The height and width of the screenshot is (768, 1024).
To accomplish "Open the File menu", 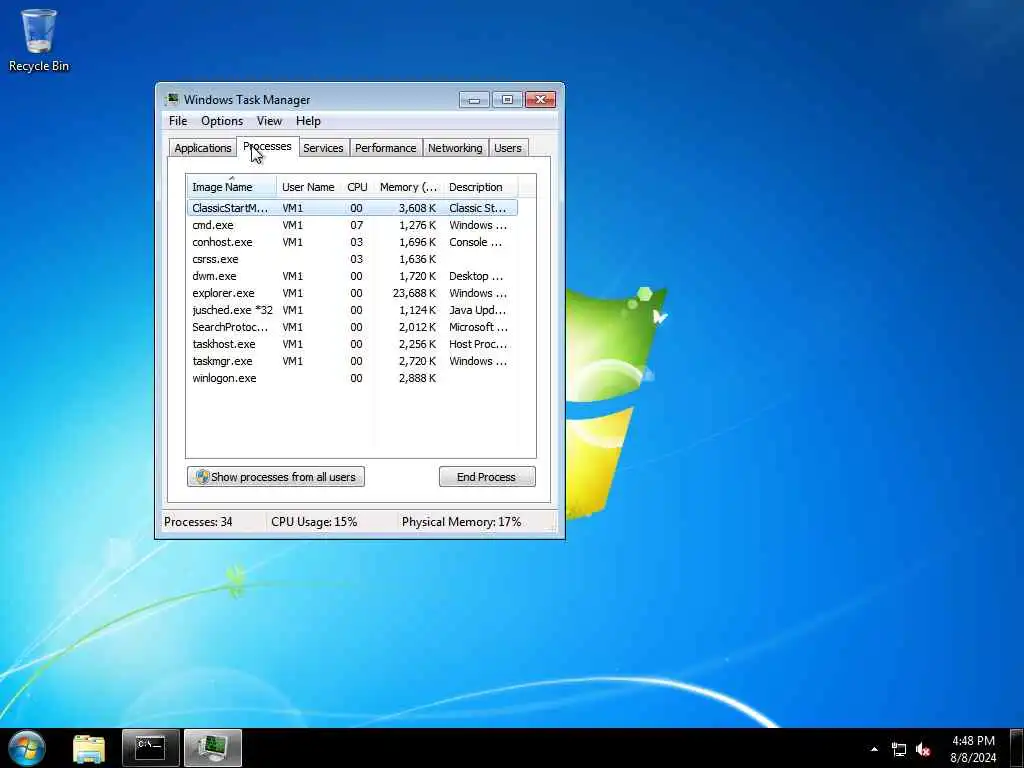I will [178, 121].
